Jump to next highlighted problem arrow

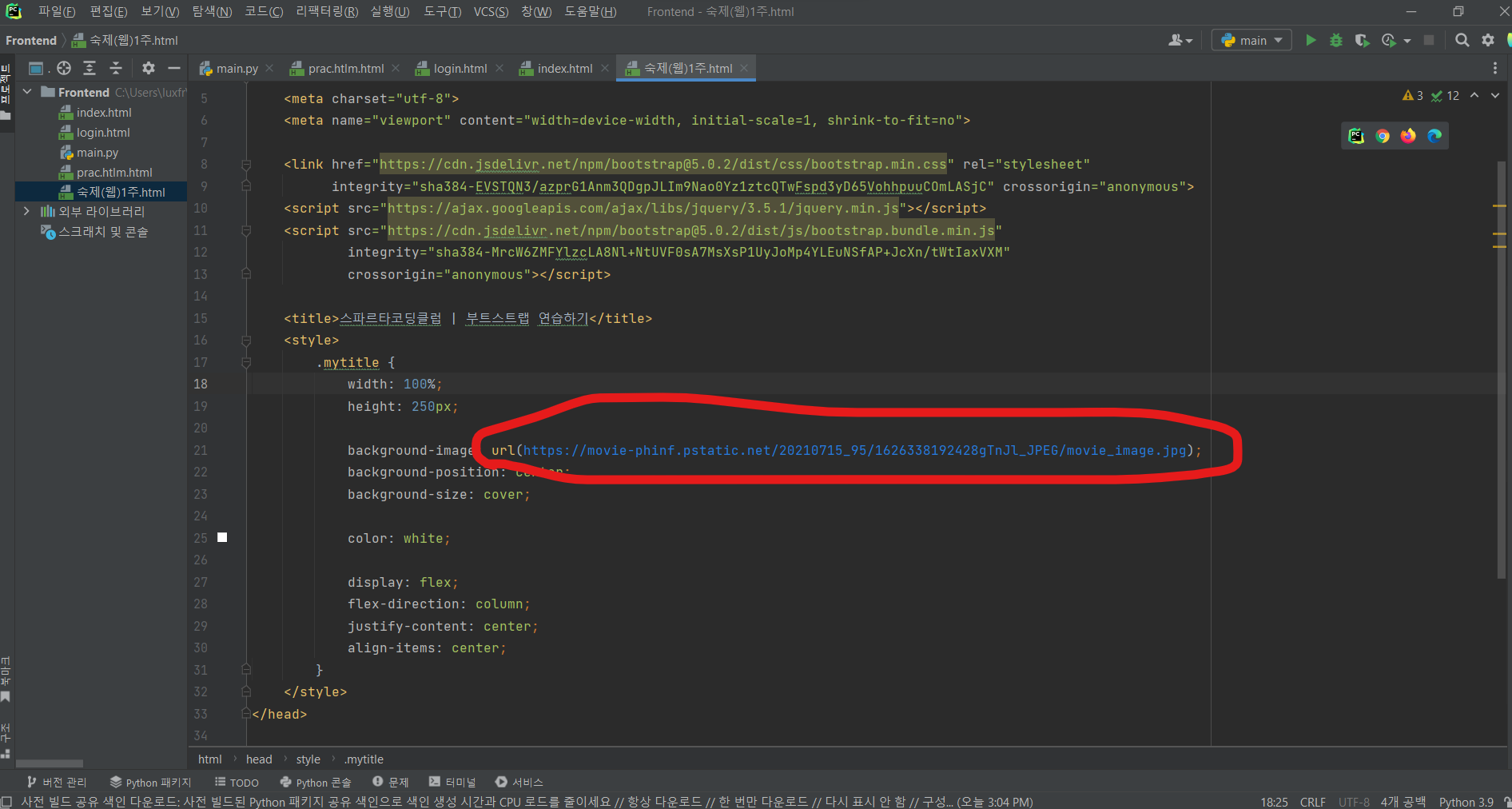pyautogui.click(x=1495, y=95)
